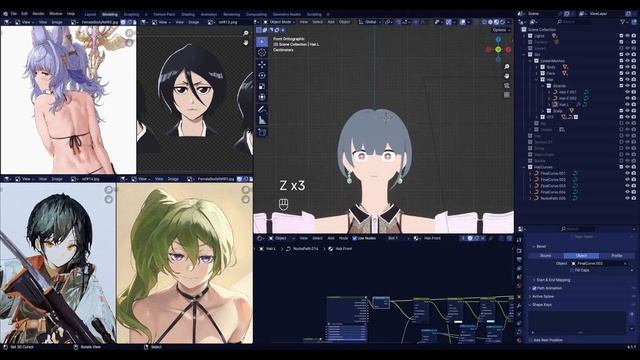Open the Slot 1 material slot dropdown

click(398, 238)
